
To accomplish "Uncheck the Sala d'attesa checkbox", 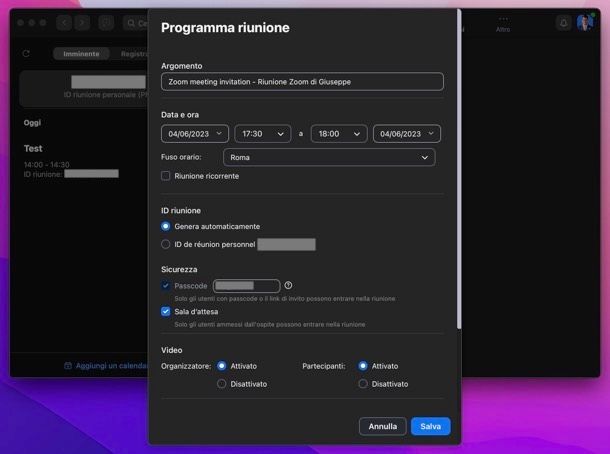I will tap(165, 311).
